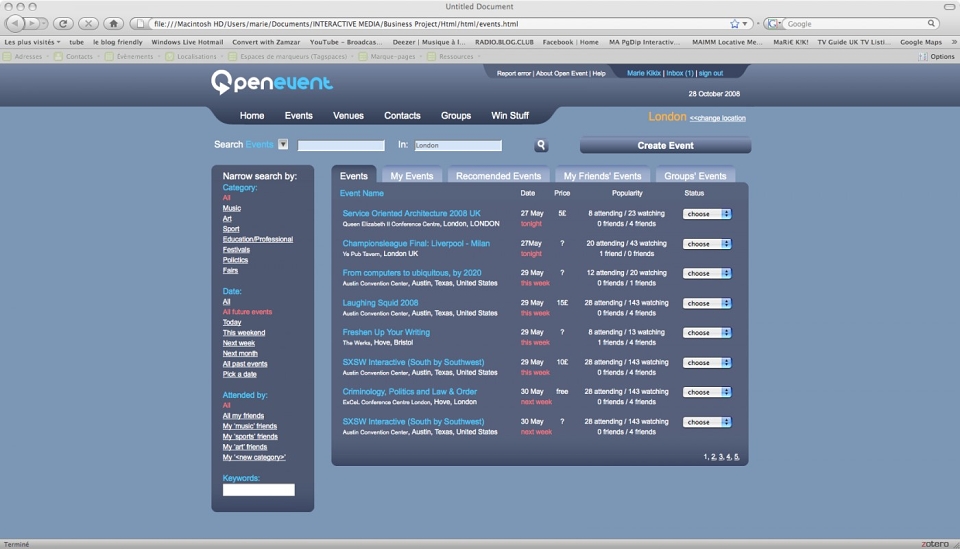Open Google Maps bookmark in bookmarks bar
Image resolution: width=960 pixels, height=549 pixels.
tap(920, 42)
